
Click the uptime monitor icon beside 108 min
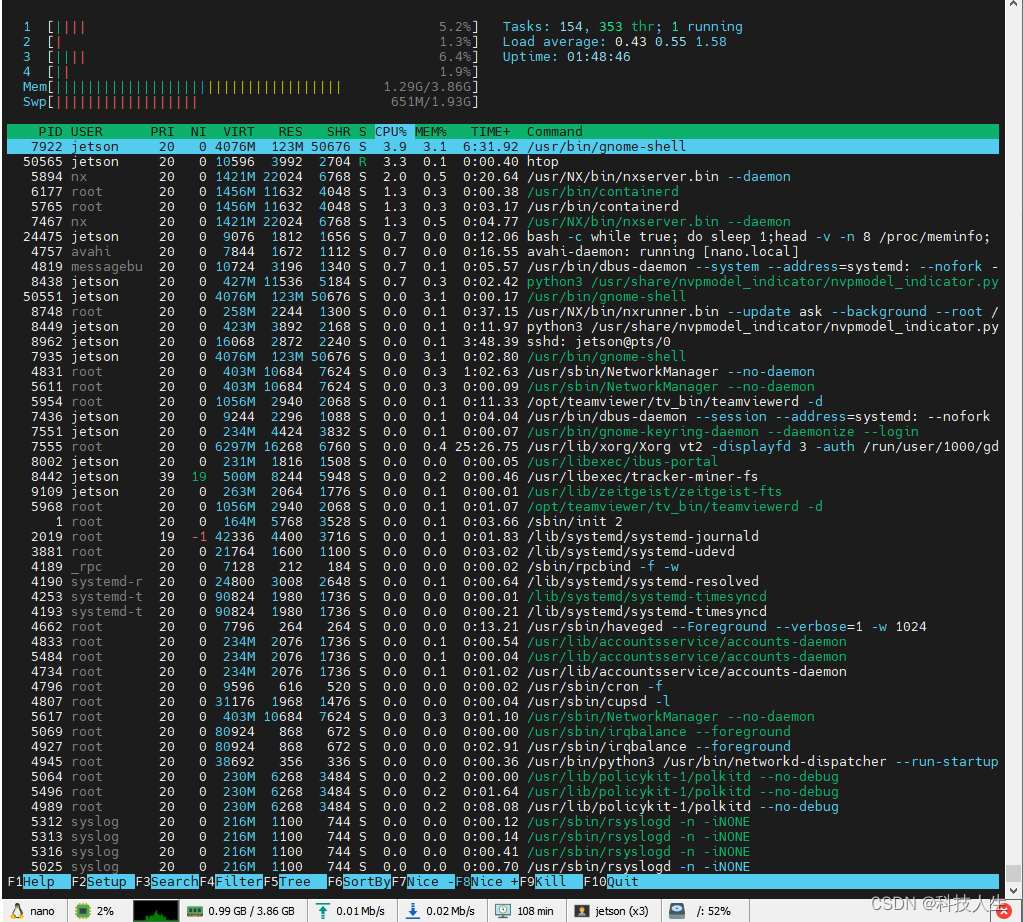pyautogui.click(x=502, y=911)
